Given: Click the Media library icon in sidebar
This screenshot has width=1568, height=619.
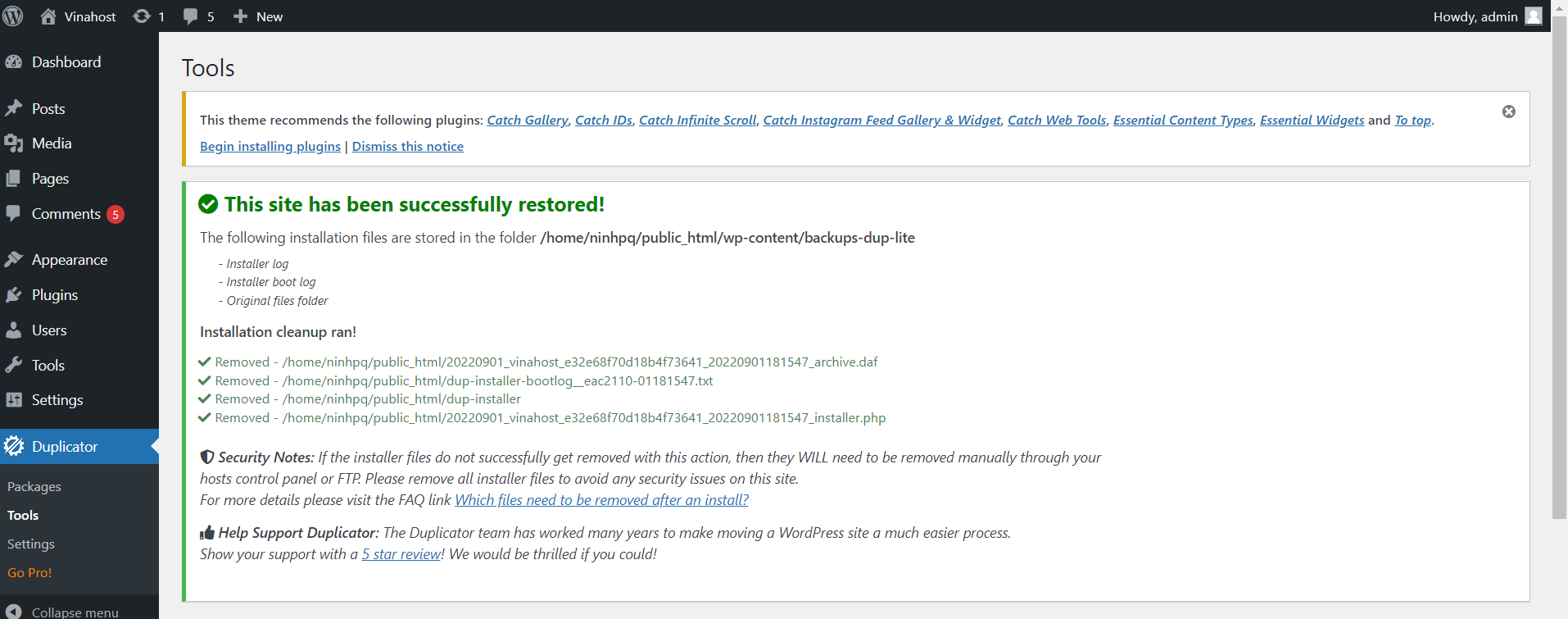Looking at the screenshot, I should click(14, 143).
